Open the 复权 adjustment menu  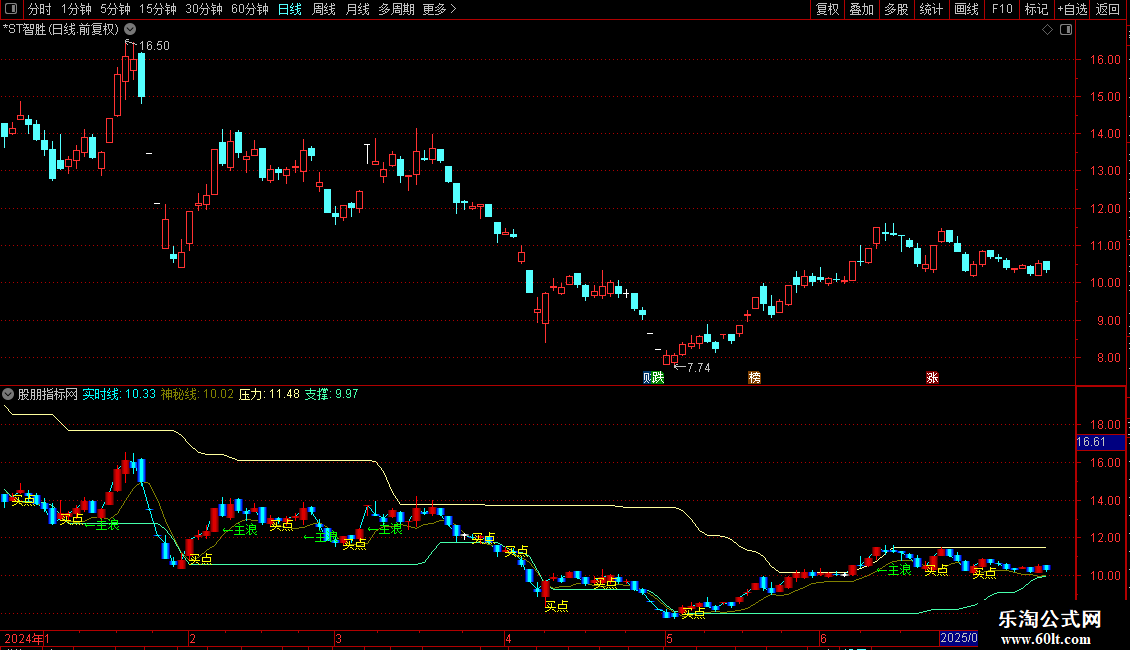pyautogui.click(x=827, y=9)
